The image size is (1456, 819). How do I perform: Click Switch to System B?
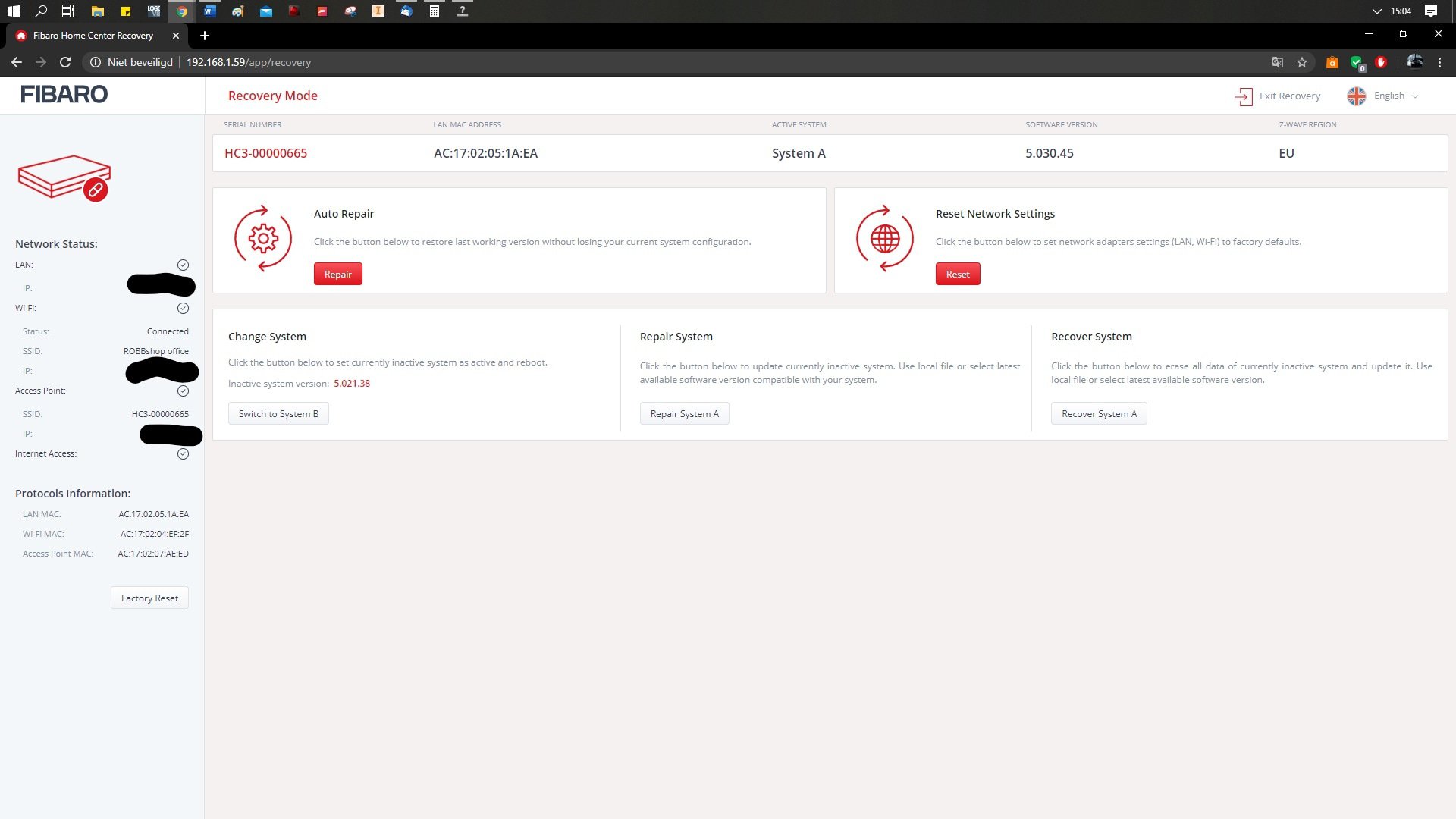coord(278,413)
